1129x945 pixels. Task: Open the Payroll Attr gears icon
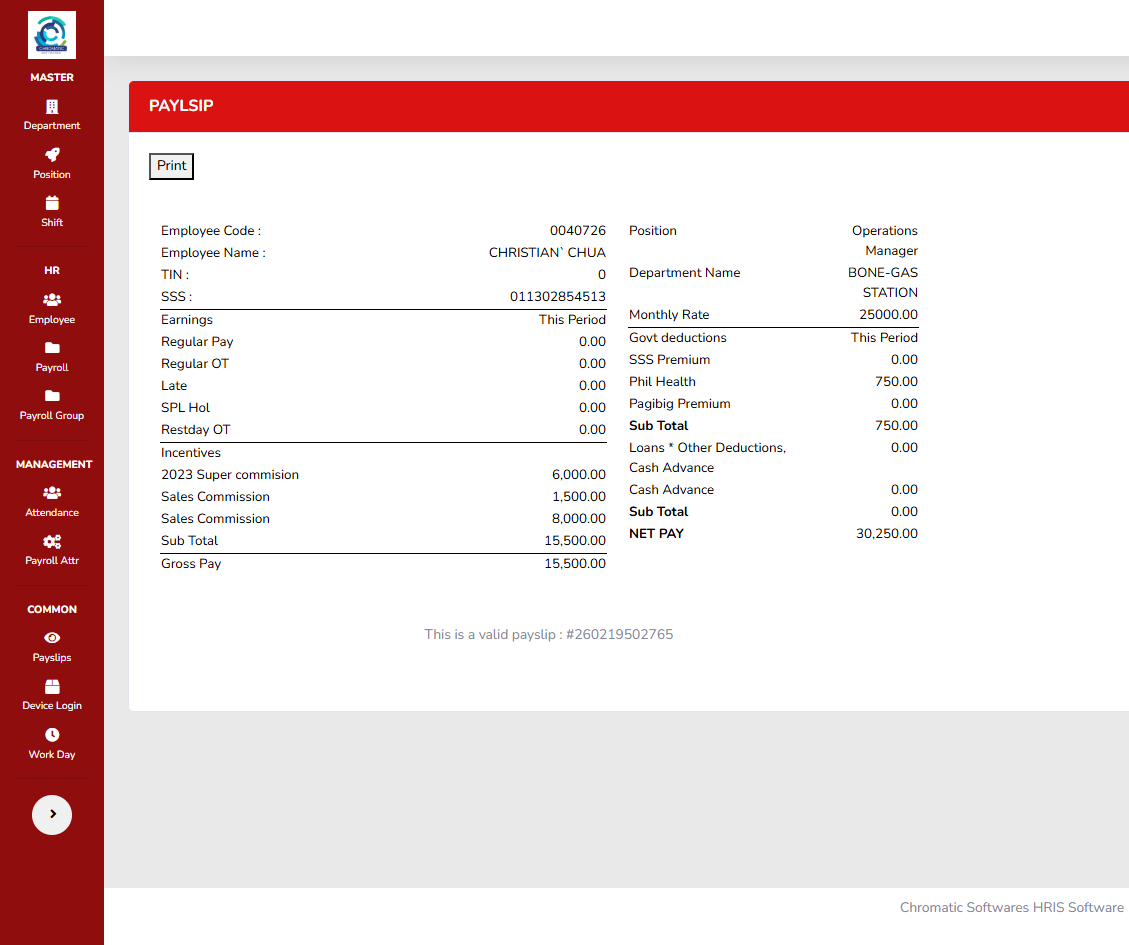(52, 541)
